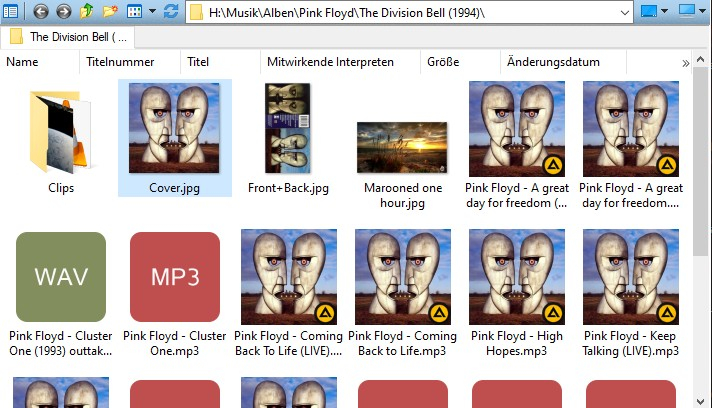This screenshot has width=712, height=408.
Task: Click blue monitor icon in toolbar
Action: tap(649, 11)
